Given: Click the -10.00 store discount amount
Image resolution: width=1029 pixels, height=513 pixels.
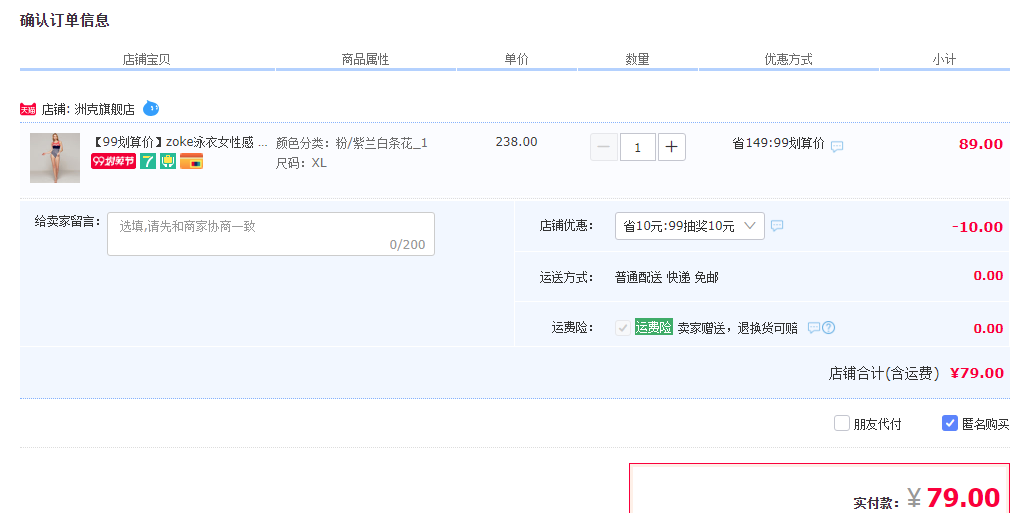Looking at the screenshot, I should [x=977, y=227].
